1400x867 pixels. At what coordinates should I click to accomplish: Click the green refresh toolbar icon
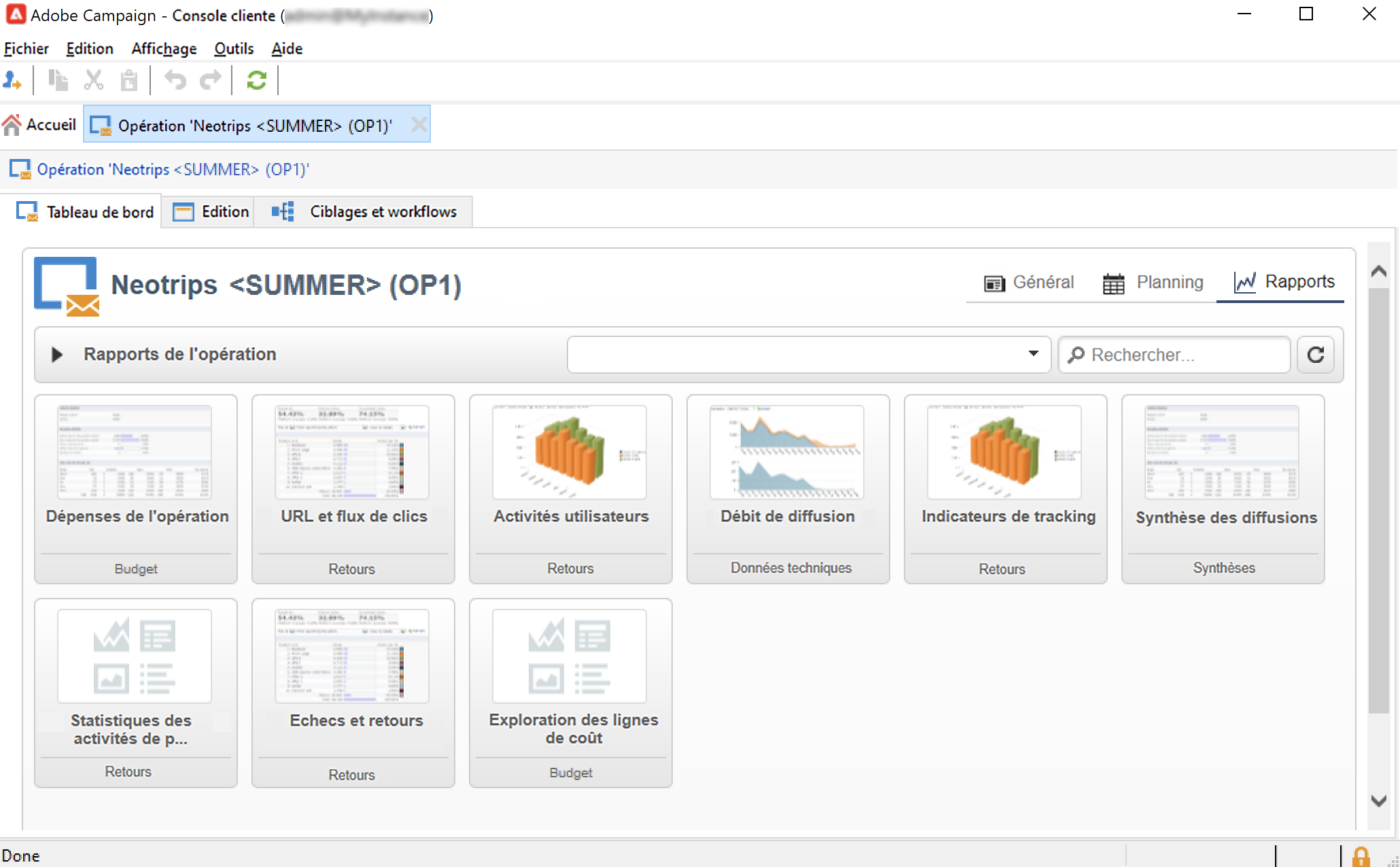(256, 81)
